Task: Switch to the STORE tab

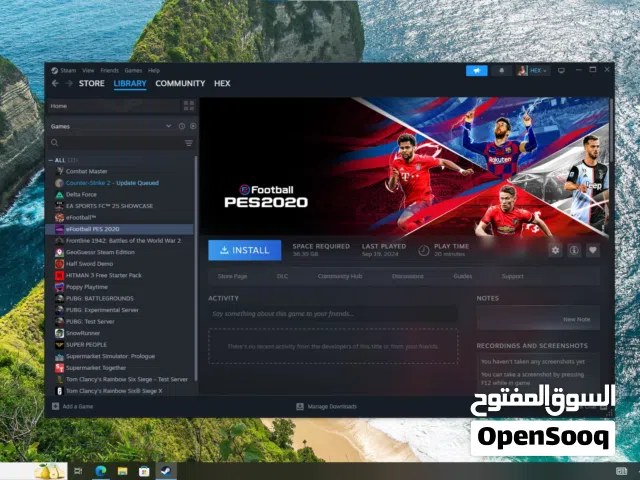Action: coord(91,83)
